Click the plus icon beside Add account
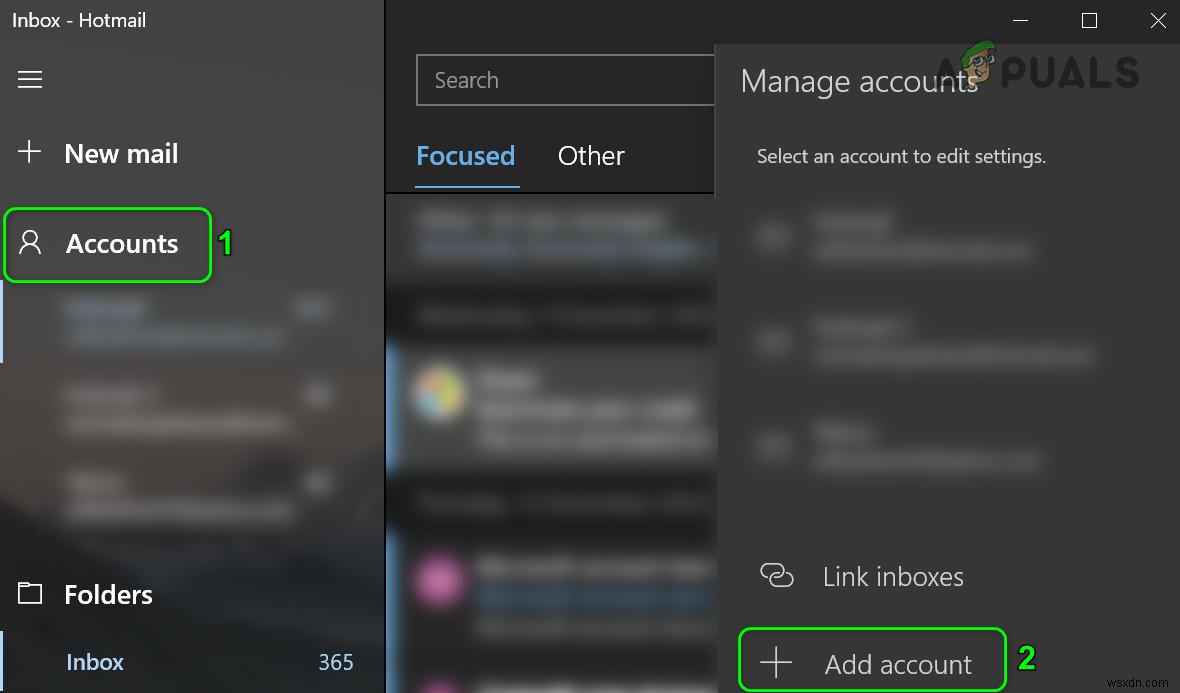This screenshot has width=1180, height=693. tap(776, 663)
